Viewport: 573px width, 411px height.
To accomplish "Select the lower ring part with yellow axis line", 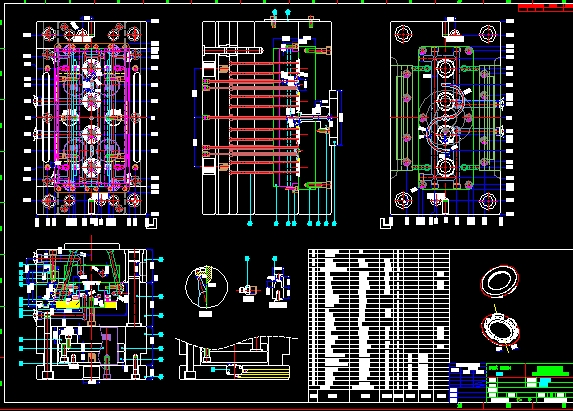I will 501,329.
